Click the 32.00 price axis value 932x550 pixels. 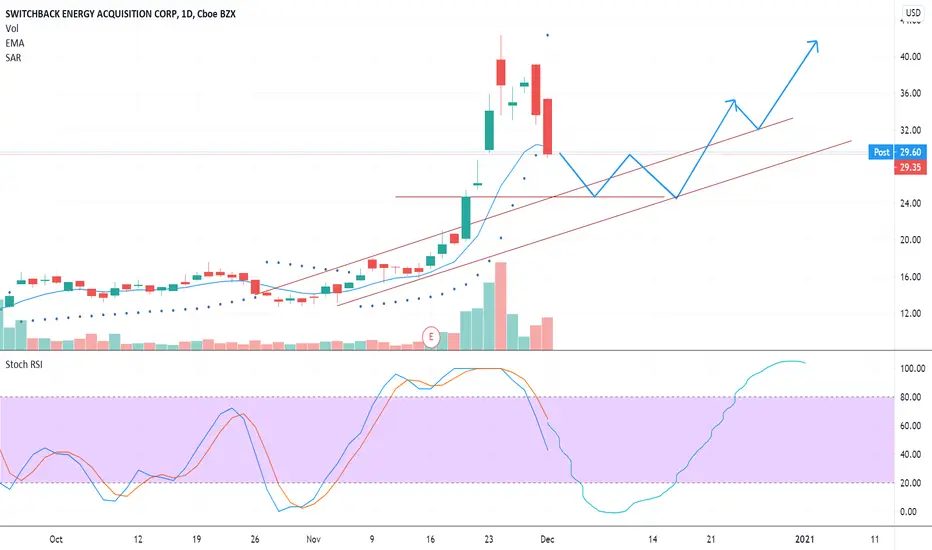click(x=911, y=130)
